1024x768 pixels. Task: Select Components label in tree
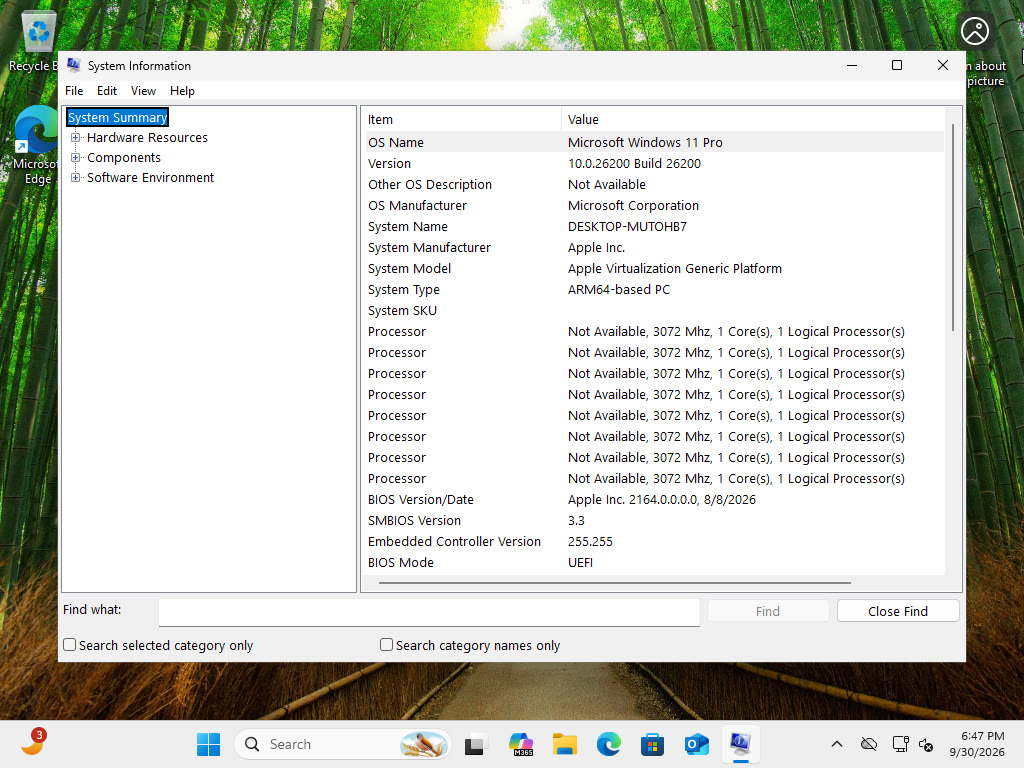(x=124, y=157)
